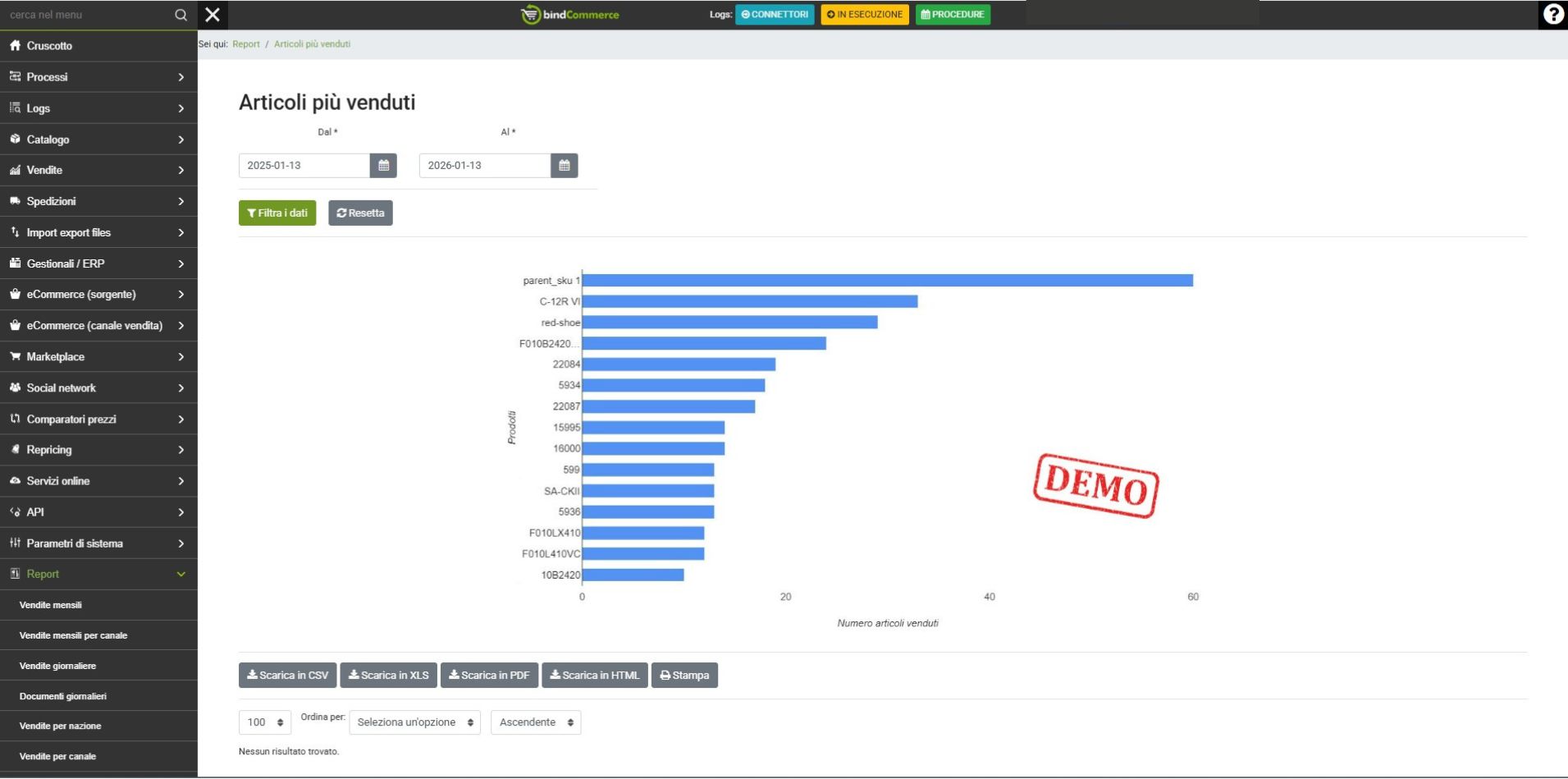Change sort direction Ascendente dropdown
The height and width of the screenshot is (779, 1568).
click(536, 722)
